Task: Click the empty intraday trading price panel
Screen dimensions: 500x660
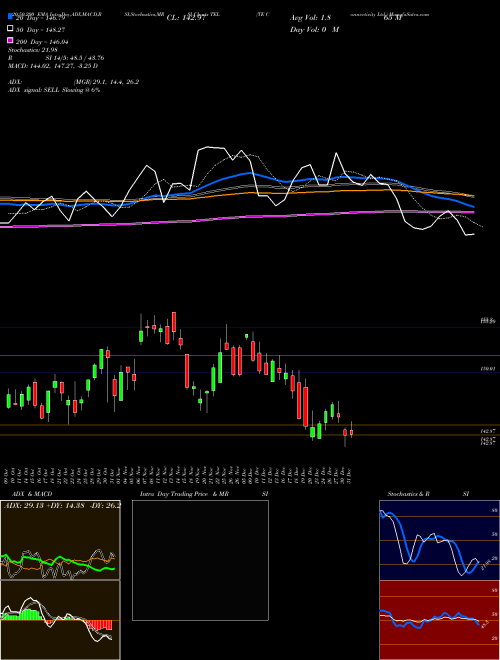Action: [x=200, y=560]
